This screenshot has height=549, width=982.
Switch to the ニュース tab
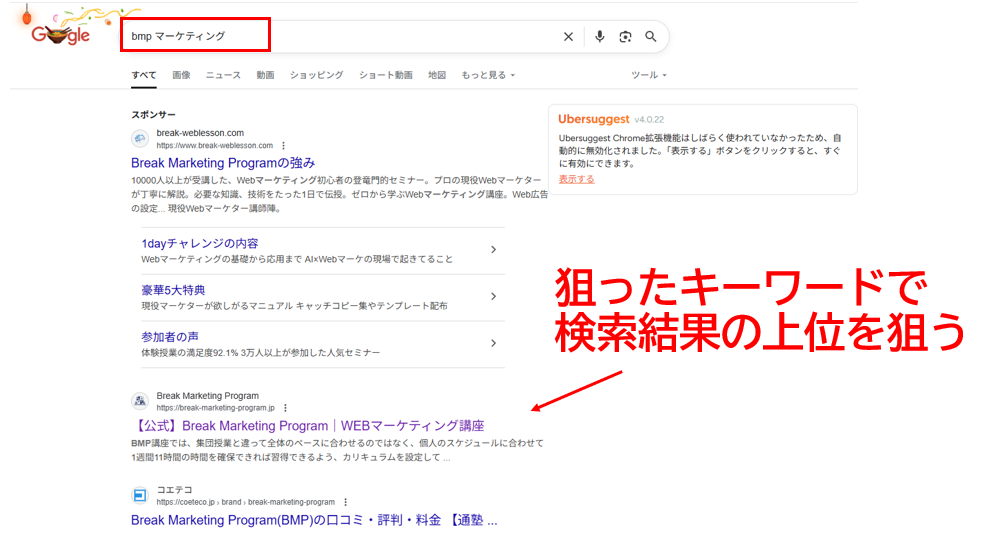[223, 75]
